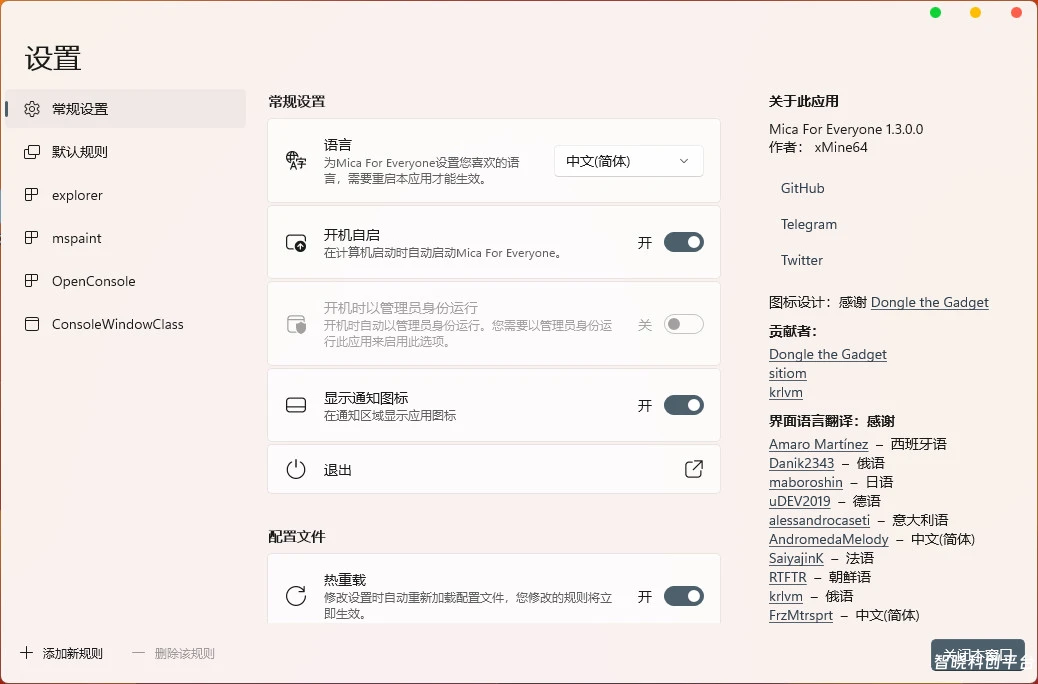This screenshot has height=684, width=1038.
Task: Open Dongle the Gadget link after 图标设计
Action: pos(929,302)
